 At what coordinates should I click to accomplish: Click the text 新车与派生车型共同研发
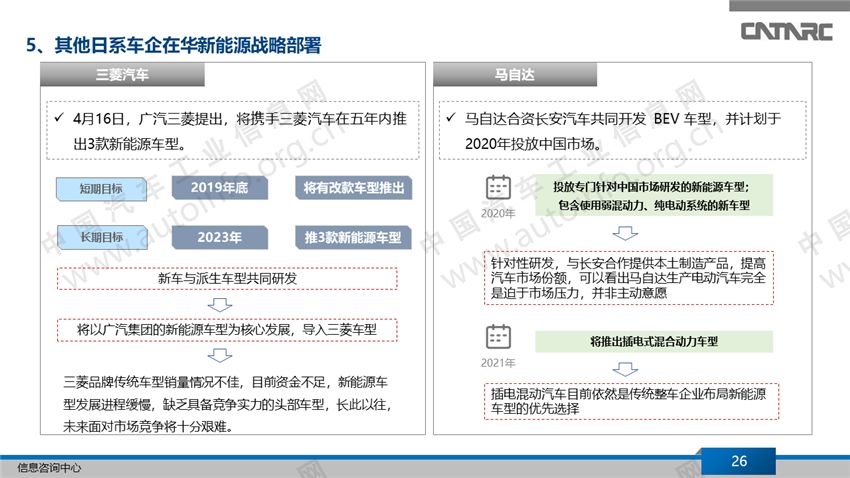point(227,279)
